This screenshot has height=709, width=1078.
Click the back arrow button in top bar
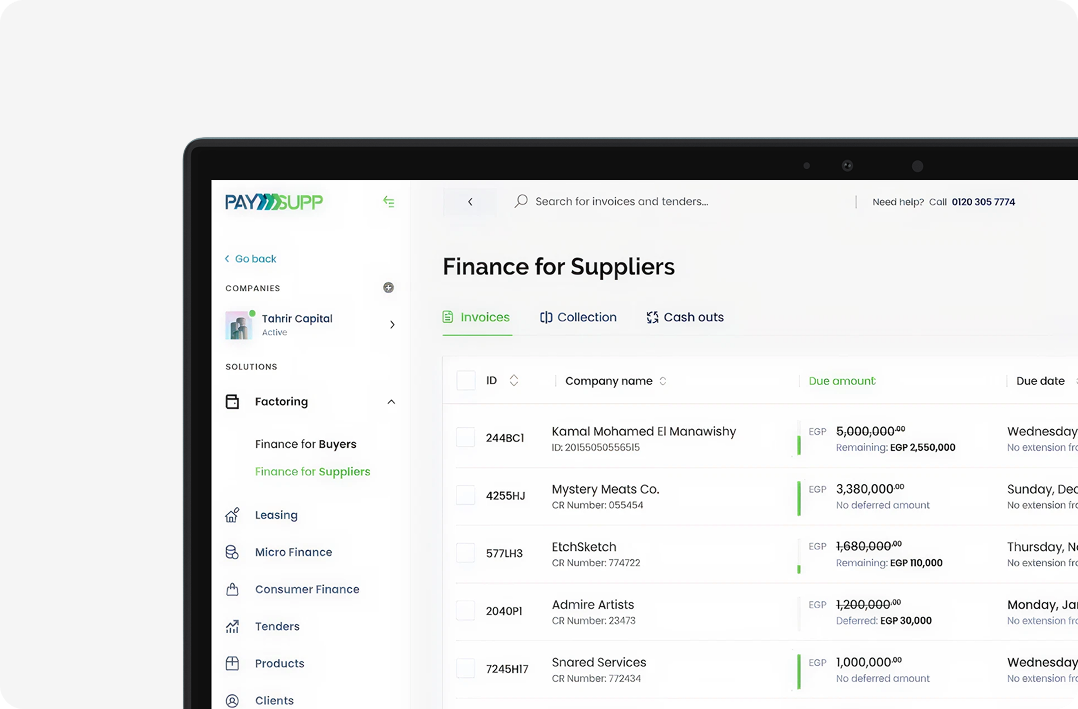point(470,201)
